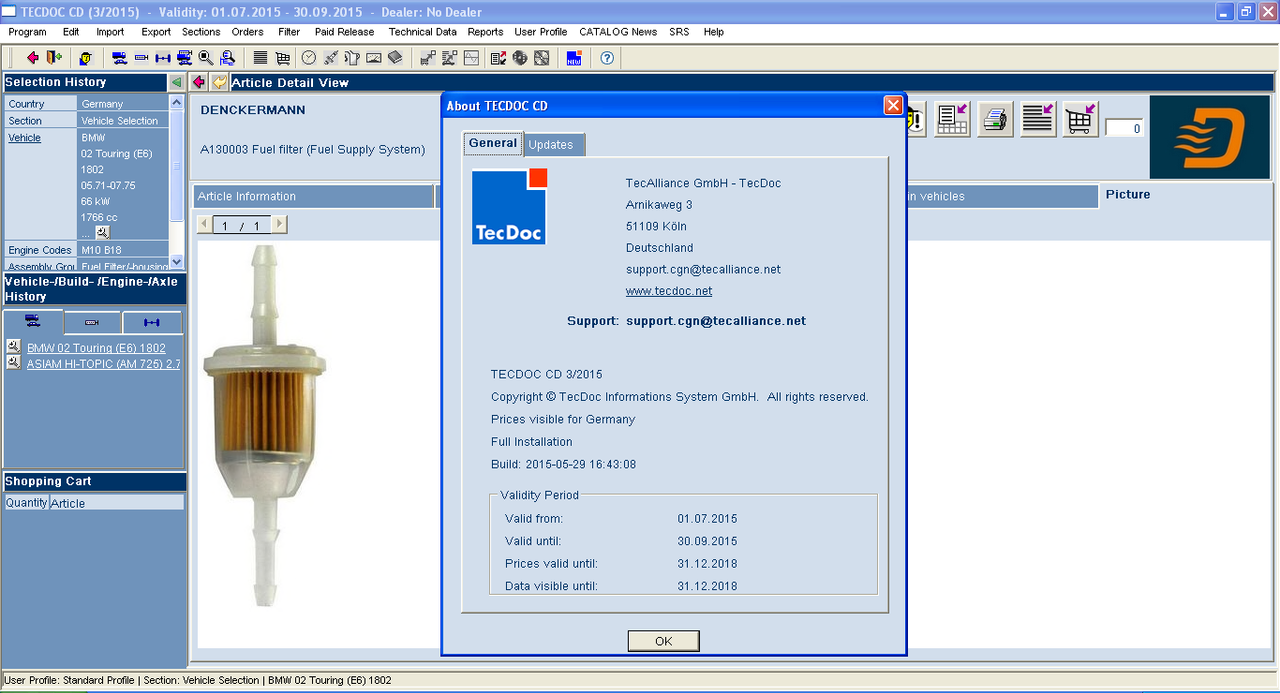Select the engine tab in vehicle history
The width and height of the screenshot is (1280, 693).
[92, 322]
